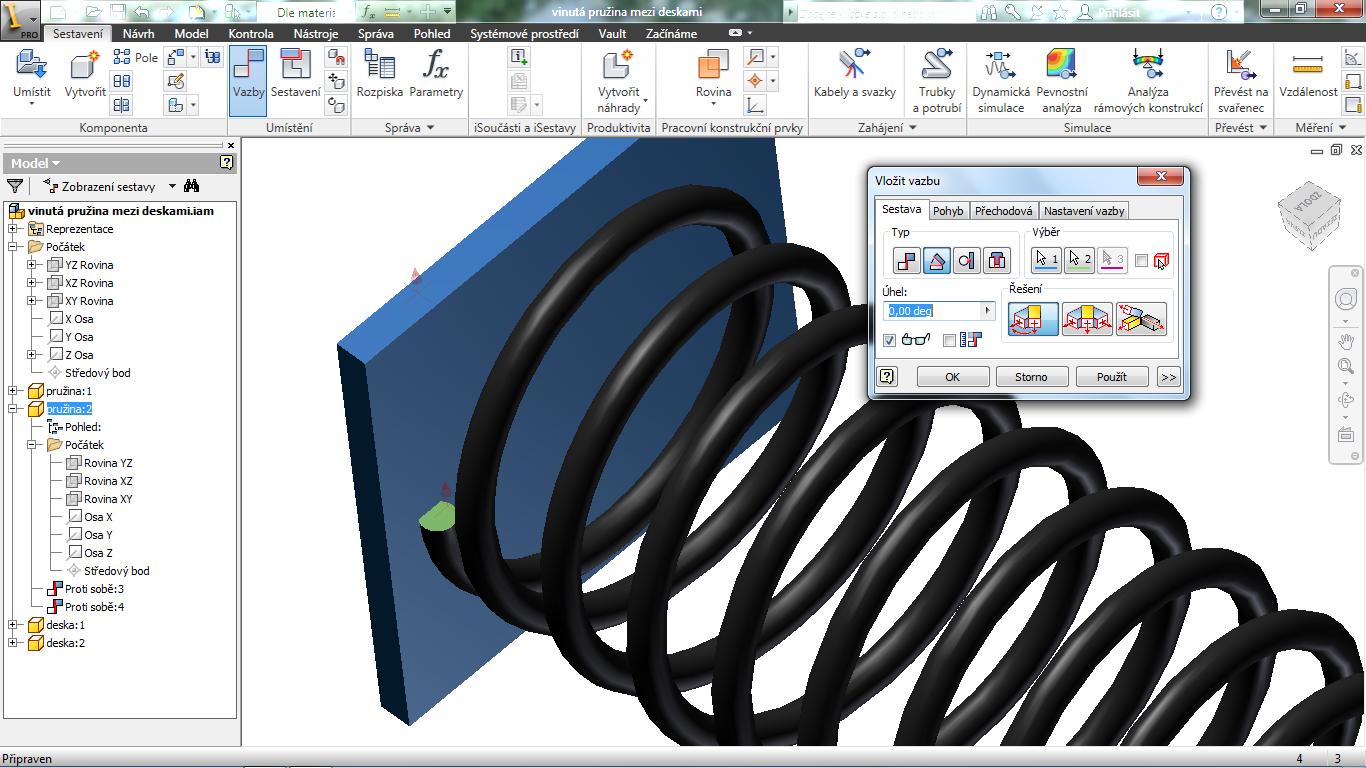This screenshot has height=768, width=1366.
Task: Click the Použít button
Action: pyautogui.click(x=1111, y=377)
